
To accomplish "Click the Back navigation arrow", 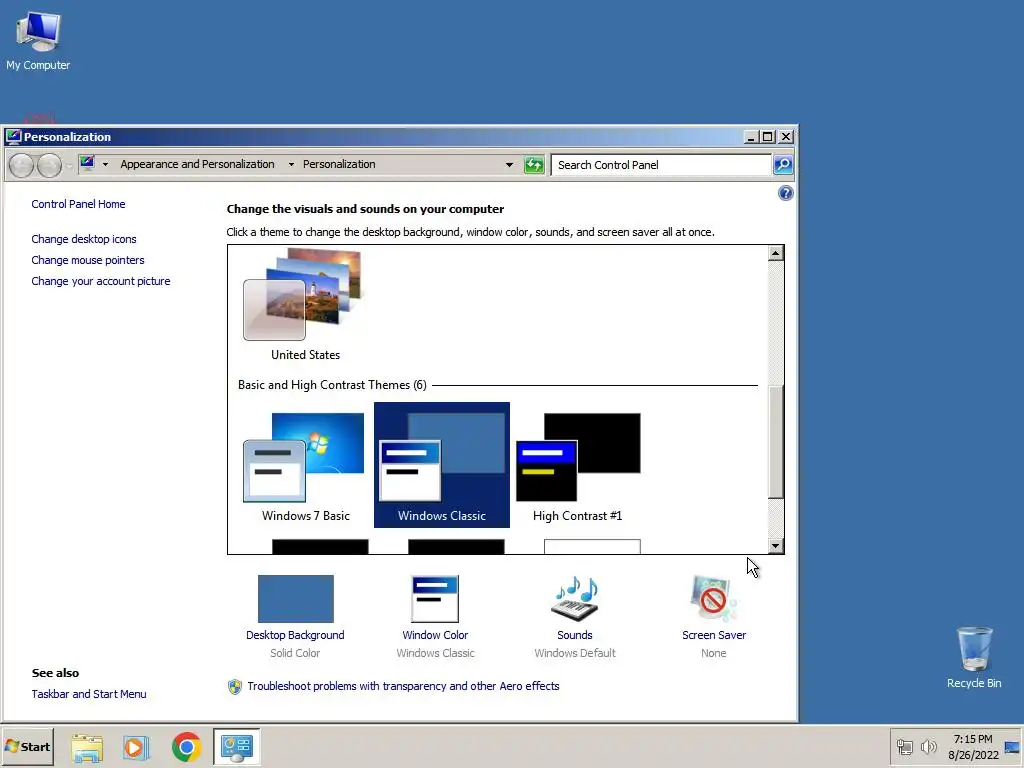I will [21, 165].
